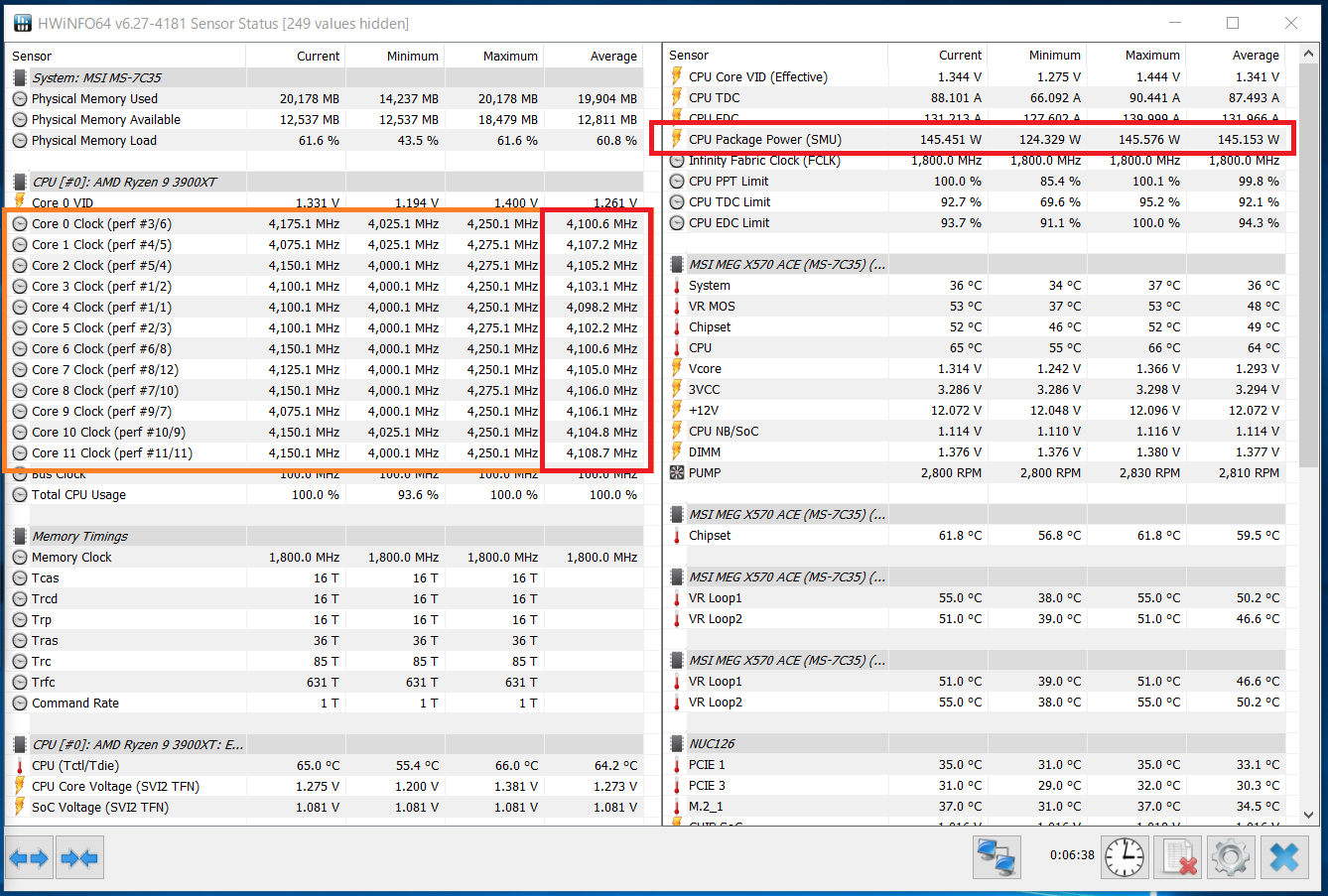Select the Physical Memory Available row
The width and height of the screenshot is (1328, 896).
coord(324,119)
